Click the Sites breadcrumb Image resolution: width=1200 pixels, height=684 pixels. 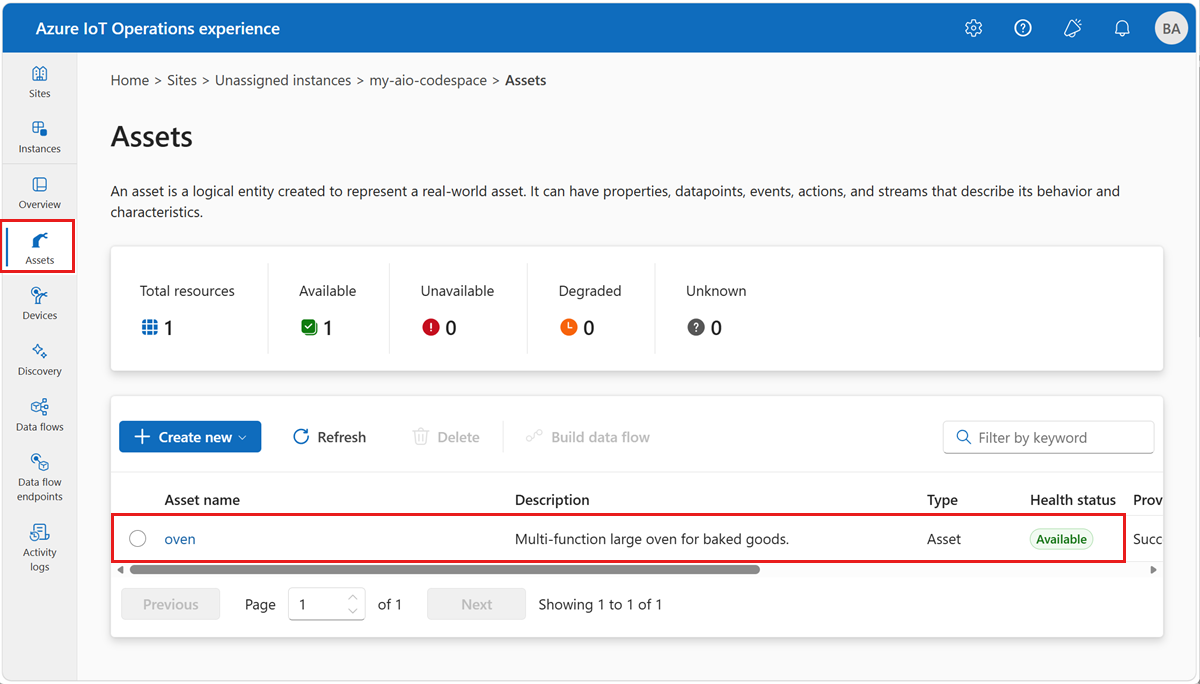click(182, 80)
